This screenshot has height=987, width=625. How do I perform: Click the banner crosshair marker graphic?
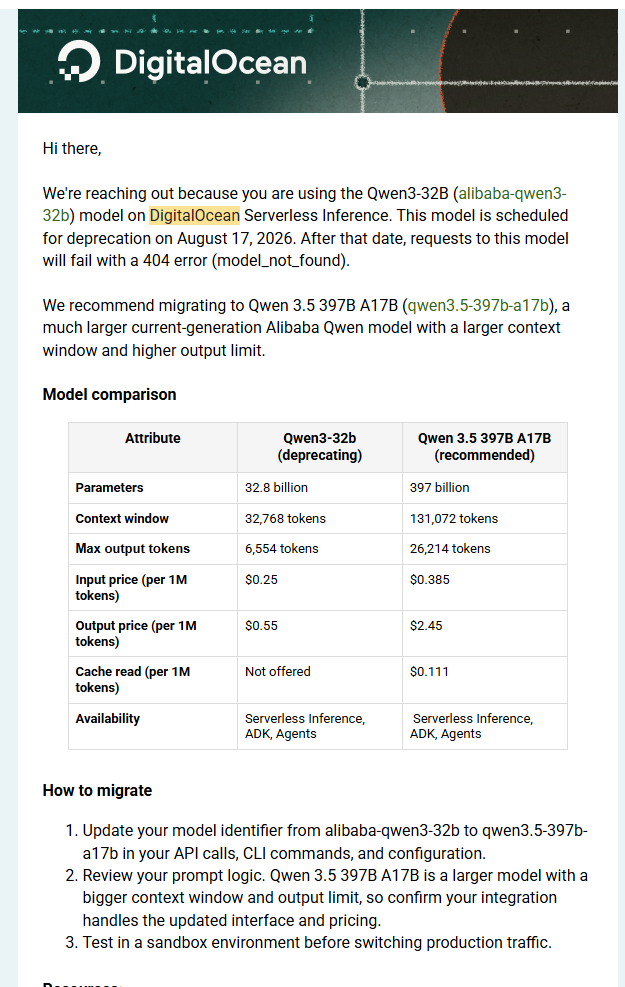362,82
